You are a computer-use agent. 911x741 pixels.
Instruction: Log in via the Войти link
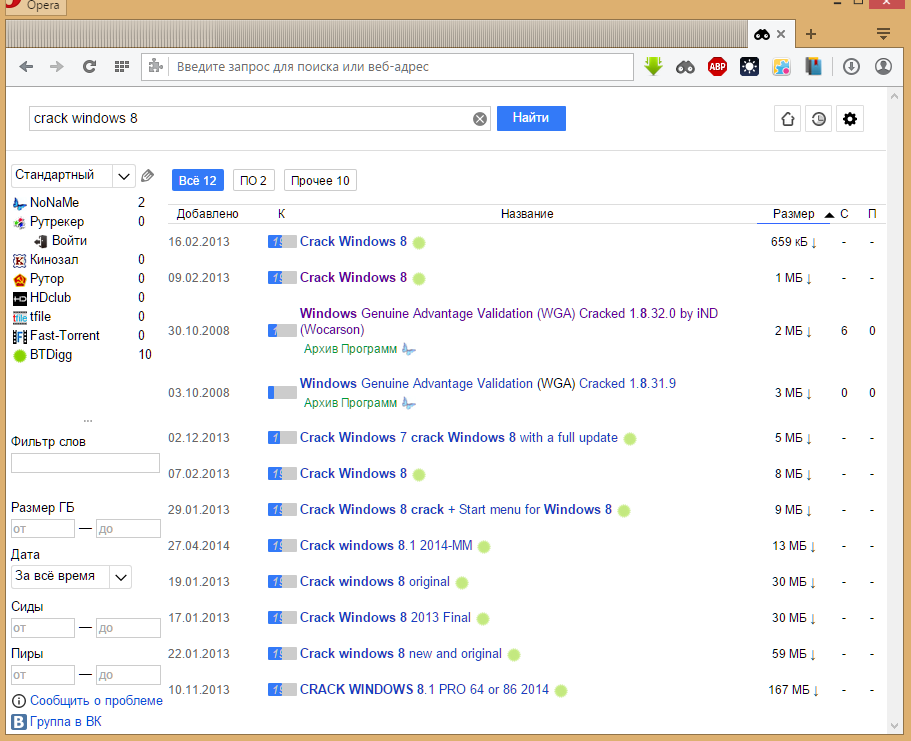69,241
